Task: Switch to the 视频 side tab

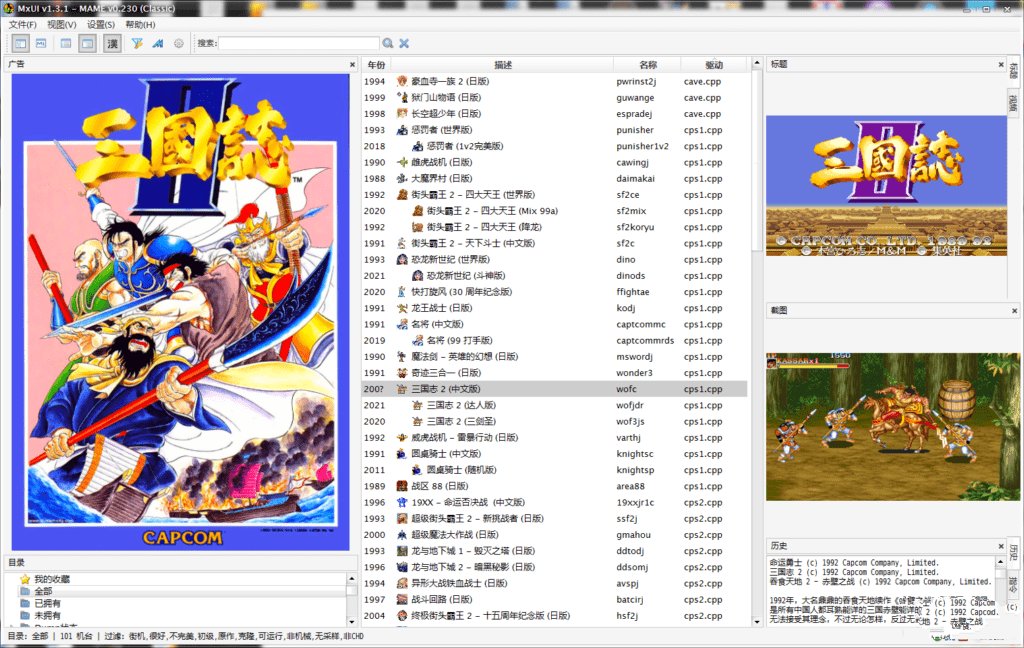Action: 1013,103
